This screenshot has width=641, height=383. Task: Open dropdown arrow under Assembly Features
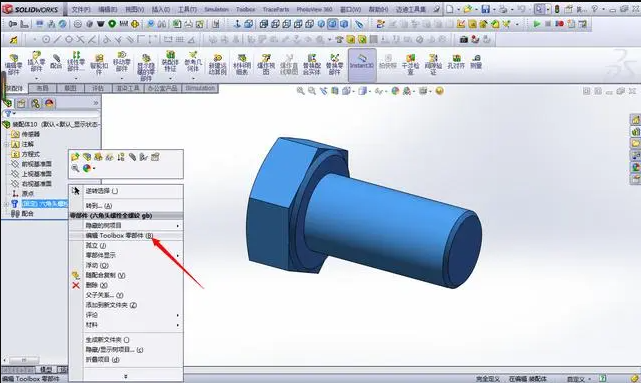(170, 78)
